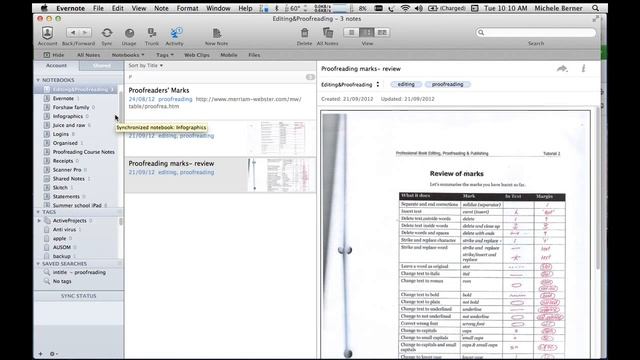Add a notebook with the plus button
Screen dimensions: 640x360
[x=40, y=354]
